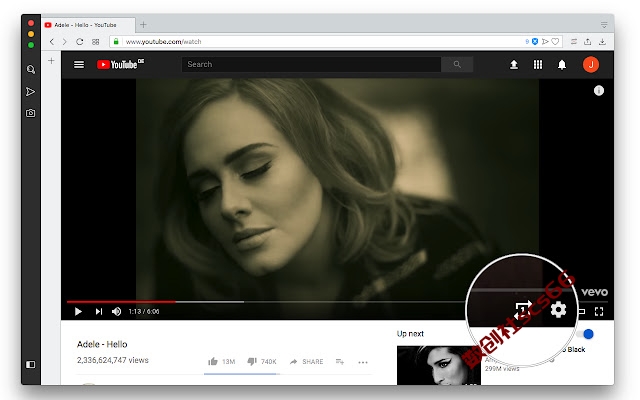Open the Easy Setup sliders icon
Screen dimensions: 640x400
pyautogui.click(x=573, y=41)
